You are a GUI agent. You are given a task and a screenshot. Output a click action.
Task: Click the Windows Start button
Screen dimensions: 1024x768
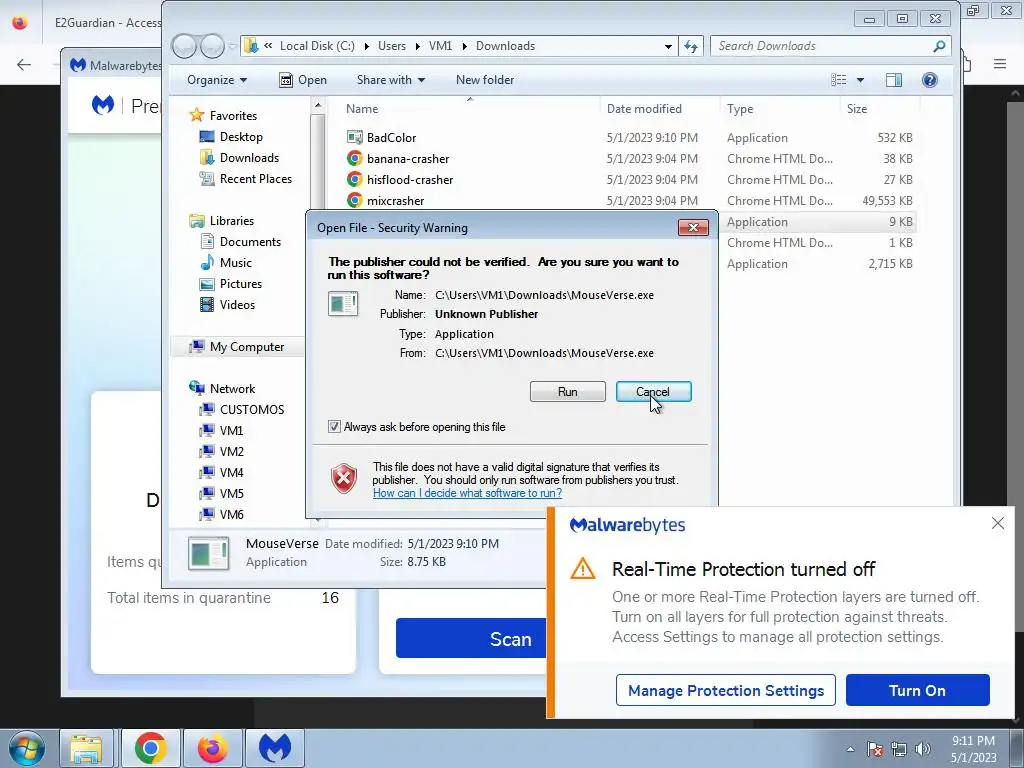27,748
